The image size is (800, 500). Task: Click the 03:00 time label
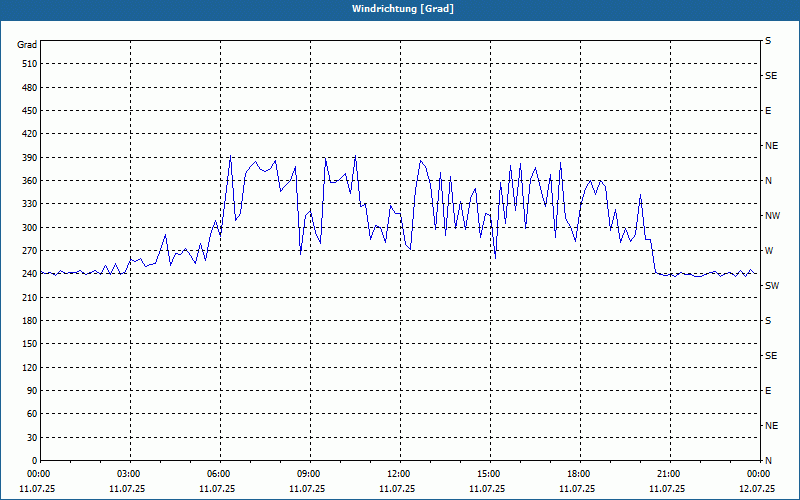click(x=127, y=474)
